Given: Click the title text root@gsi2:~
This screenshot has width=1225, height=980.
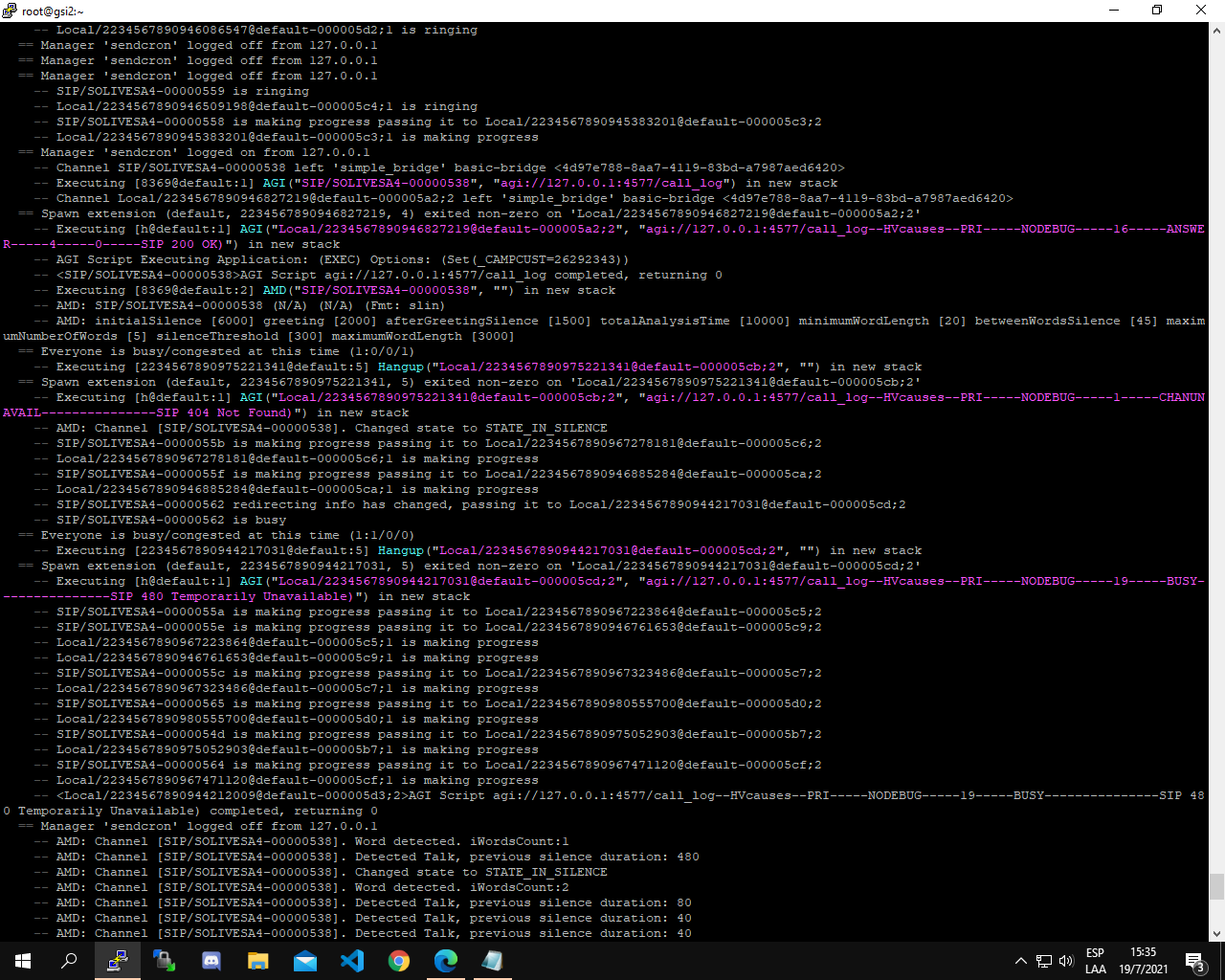Looking at the screenshot, I should (x=53, y=11).
